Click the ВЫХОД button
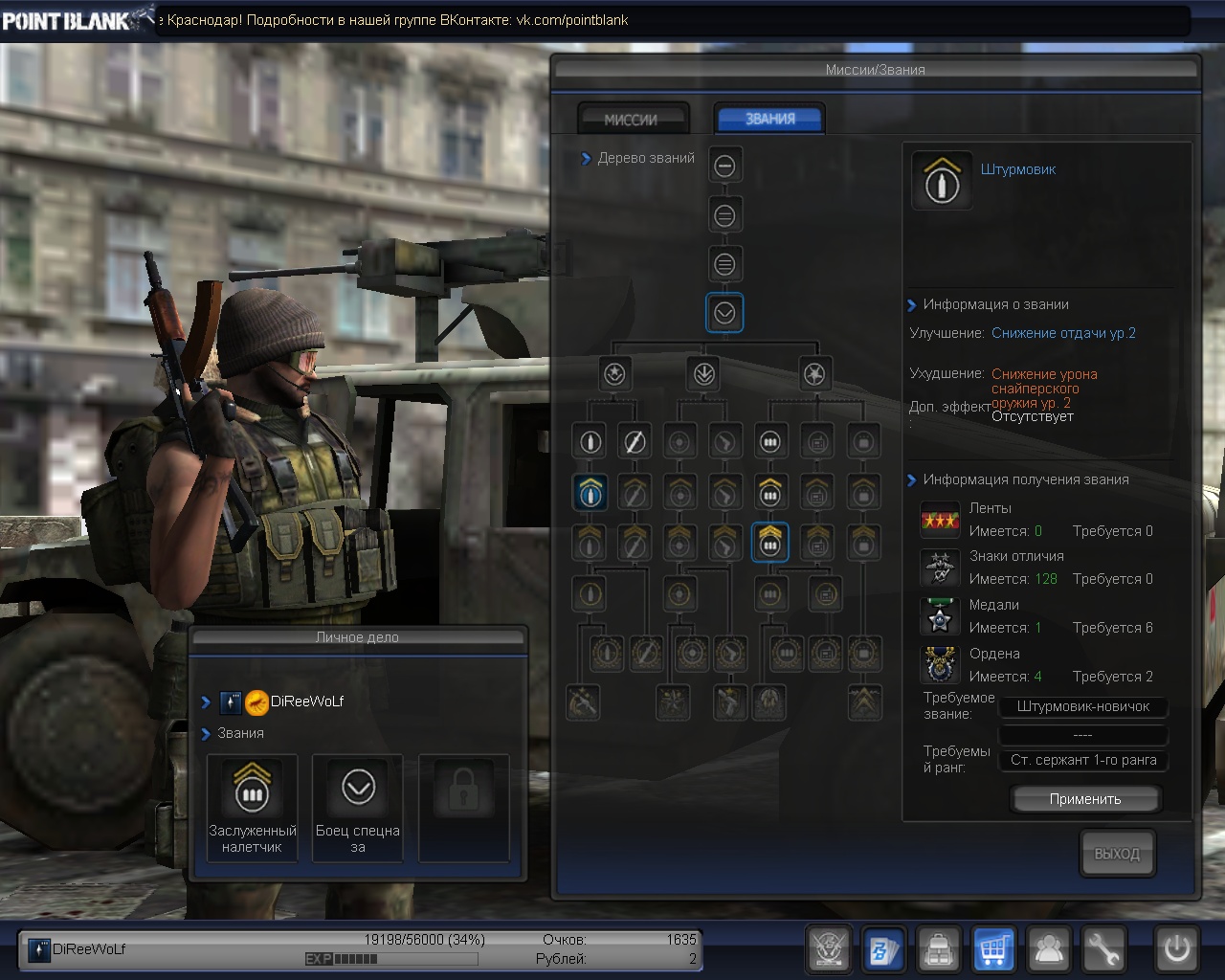This screenshot has height=980, width=1225. tap(1117, 854)
